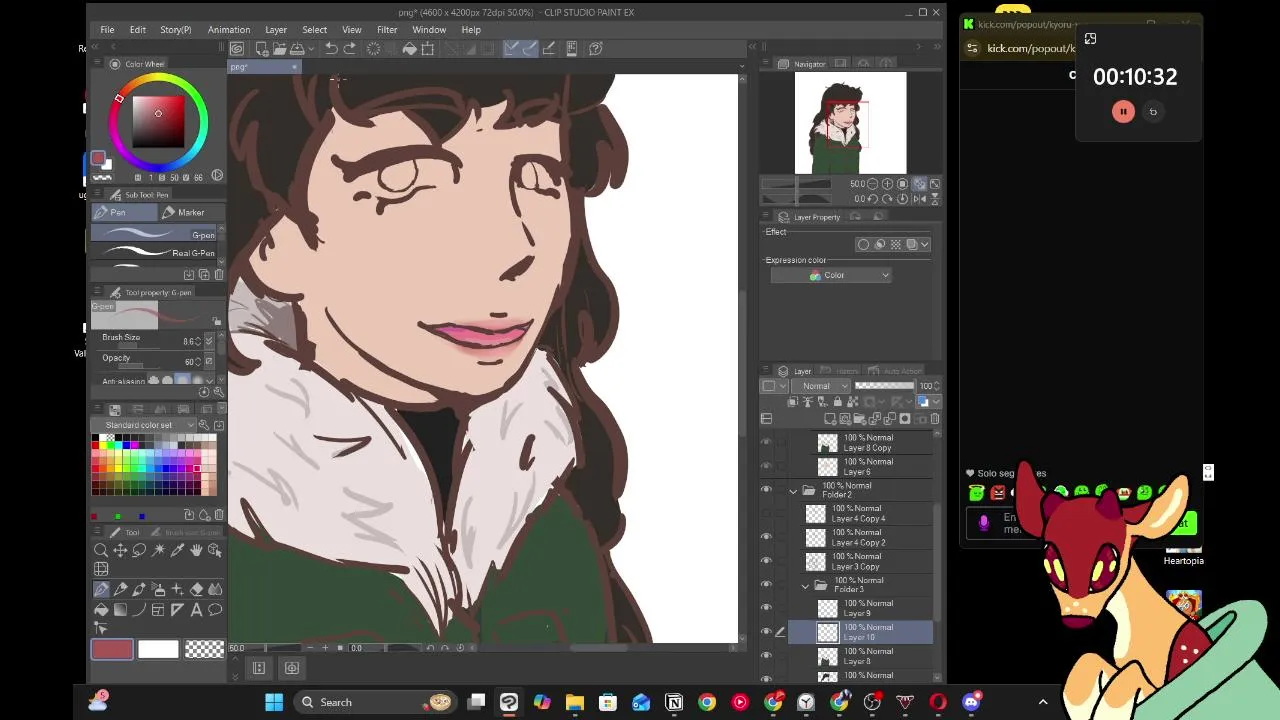
Task: Select the Text tool
Action: (x=196, y=609)
